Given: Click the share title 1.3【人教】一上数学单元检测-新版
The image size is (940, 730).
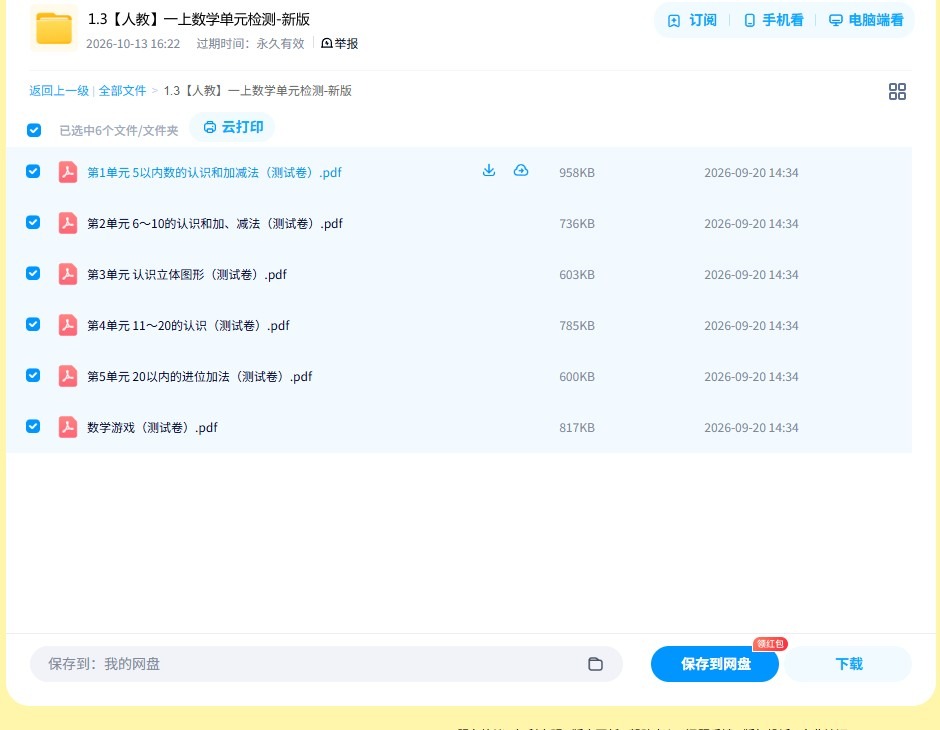Looking at the screenshot, I should coord(199,19).
